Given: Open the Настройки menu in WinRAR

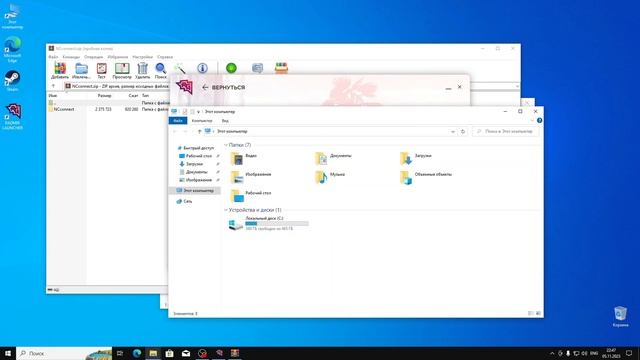Looking at the screenshot, I should (x=142, y=57).
